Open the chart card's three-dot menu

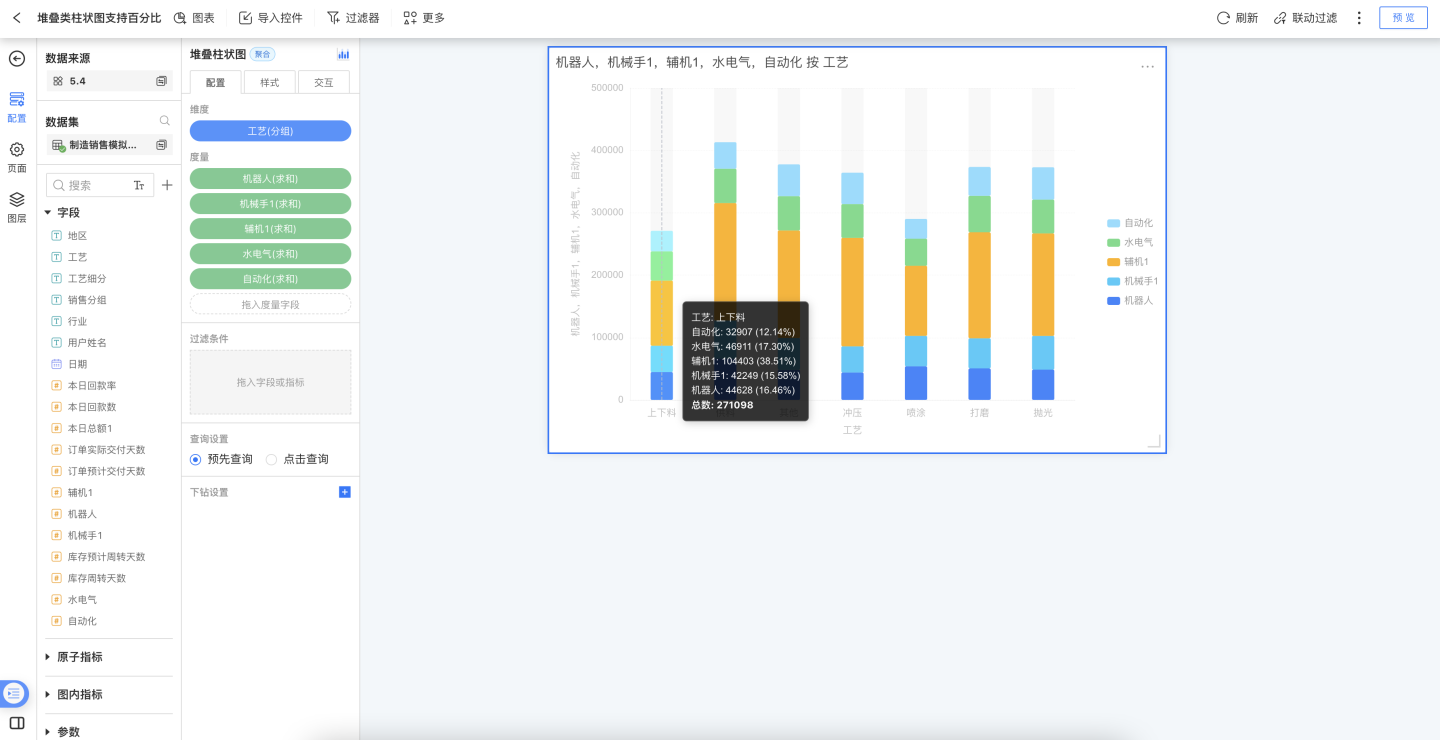(1147, 66)
